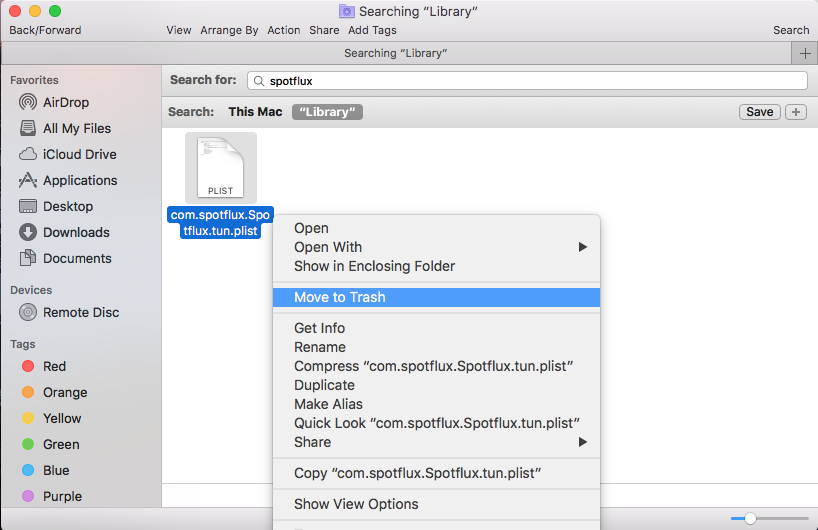The height and width of the screenshot is (530, 818).
Task: Open the Arrange By toolbar menu
Action: (x=229, y=30)
